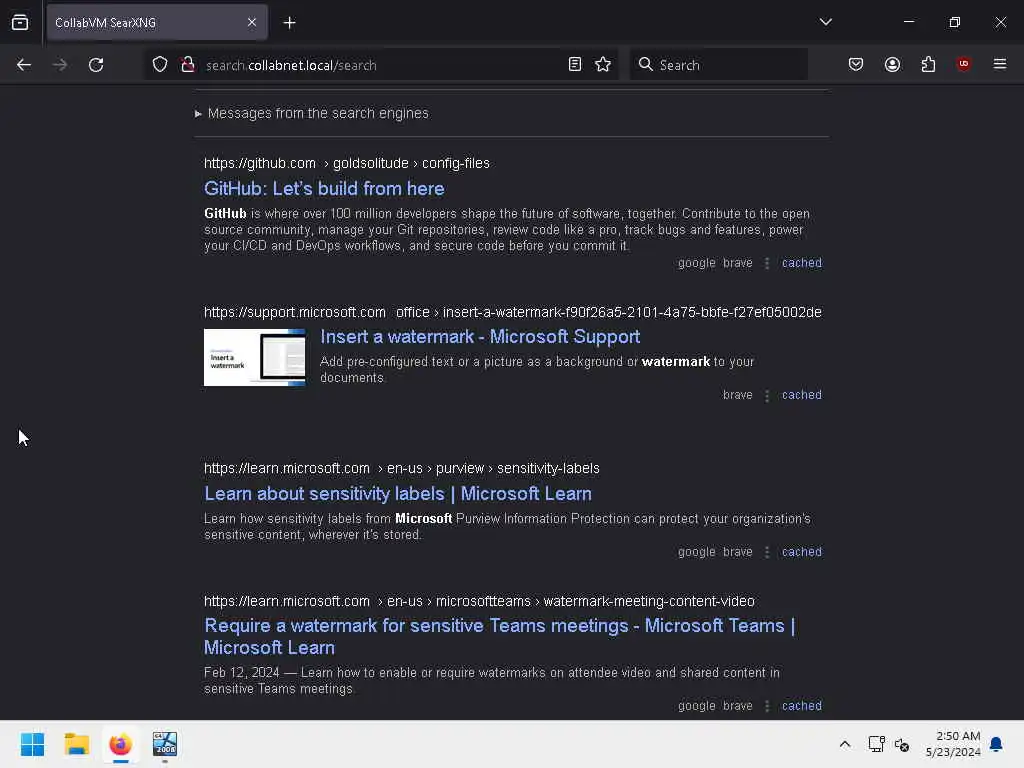The height and width of the screenshot is (768, 1024).
Task: Open cached copy of Teams watermark result
Action: 801,705
